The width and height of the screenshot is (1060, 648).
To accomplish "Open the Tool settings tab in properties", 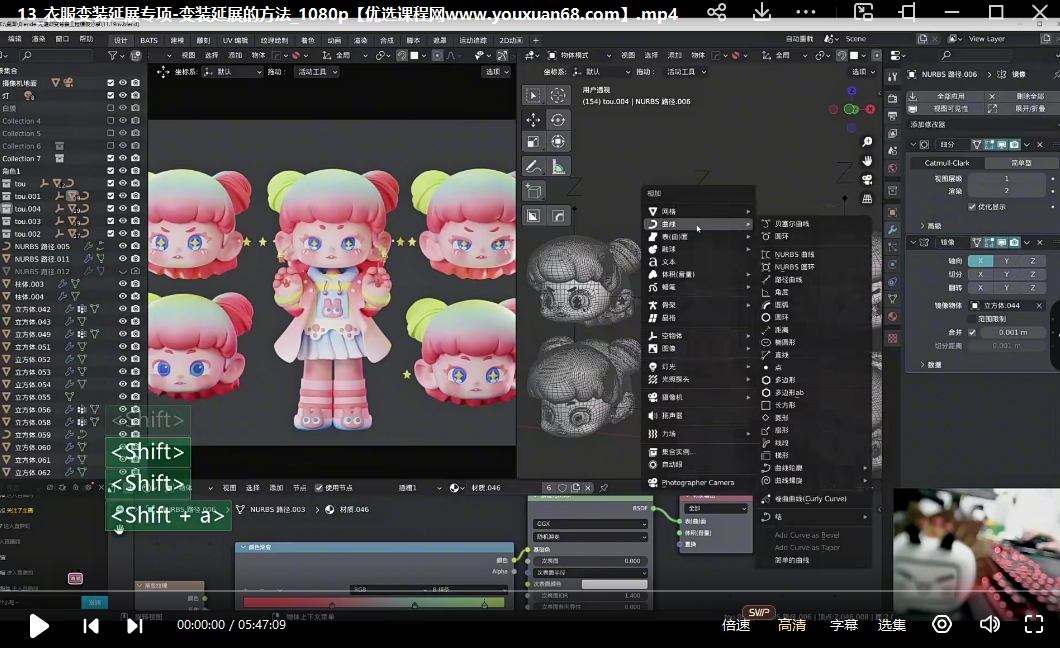I will coord(892,77).
